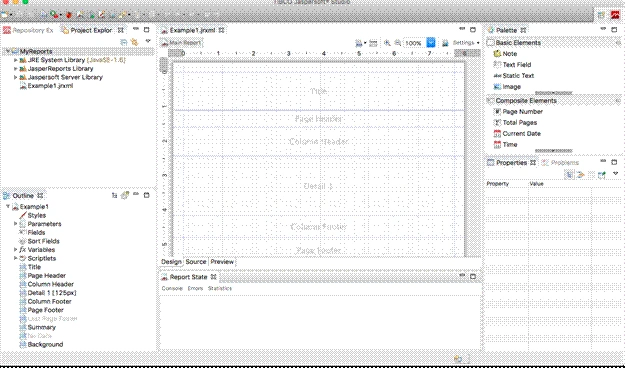
Task: Open the Settings dropdown in editor toolbar
Action: (x=466, y=43)
